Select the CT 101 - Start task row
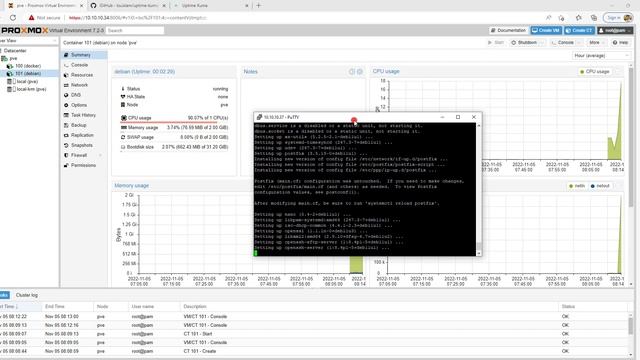 (313, 334)
